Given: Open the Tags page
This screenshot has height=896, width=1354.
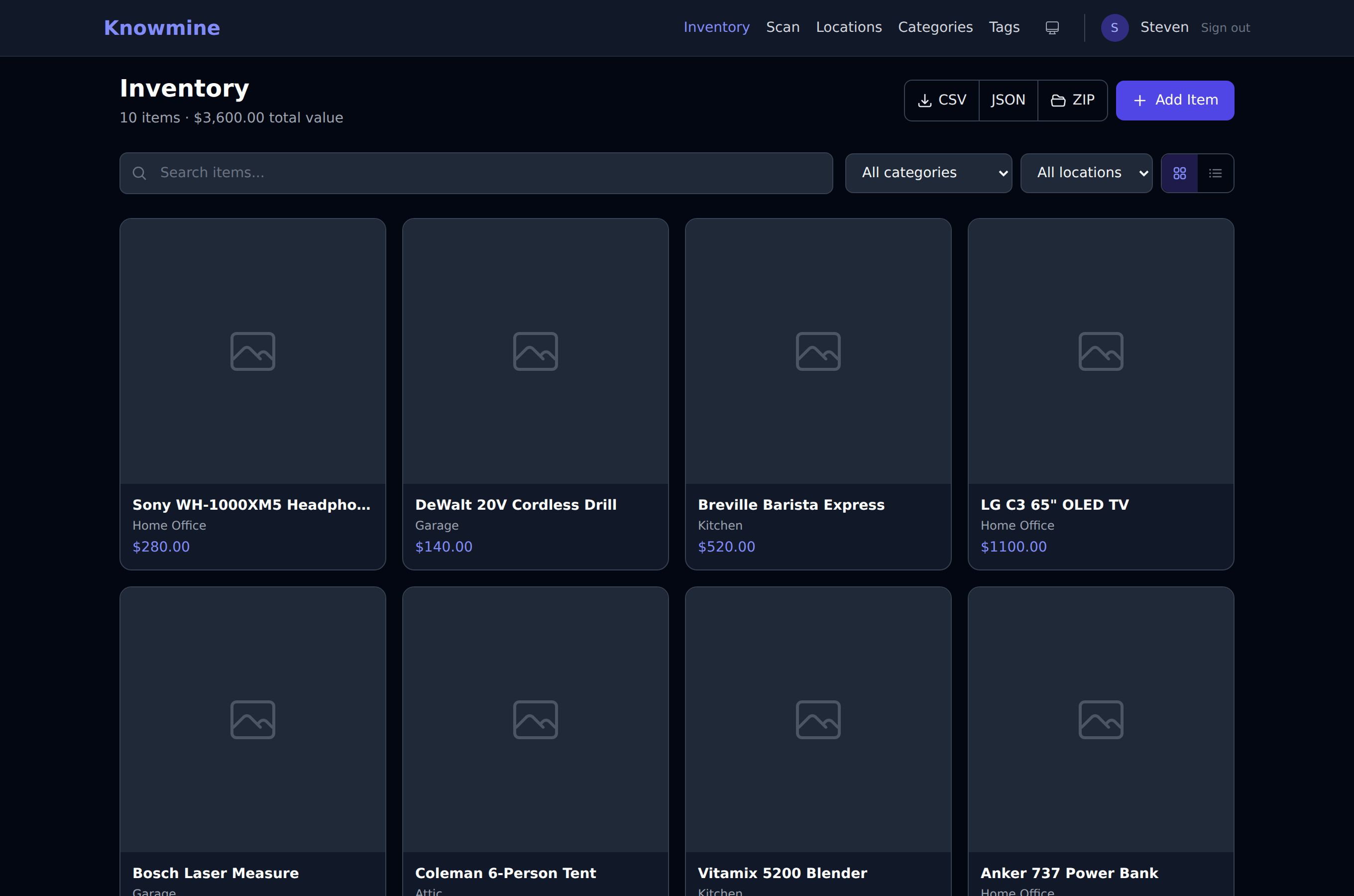Looking at the screenshot, I should [1004, 27].
